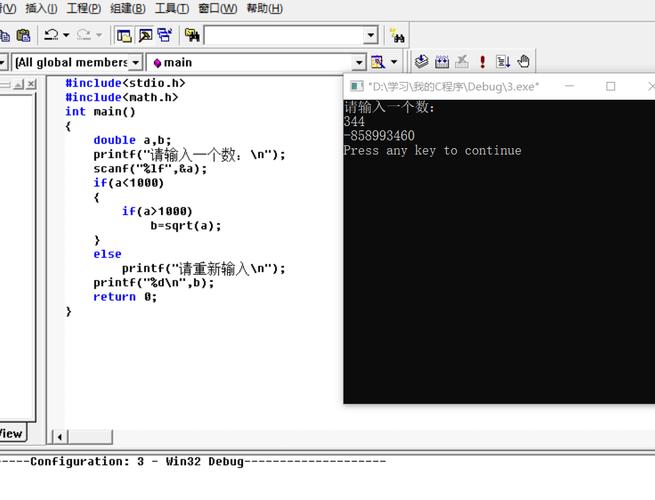Image resolution: width=655 pixels, height=500 pixels.
Task: Open the 帮助(H) menu
Action: coord(264,9)
